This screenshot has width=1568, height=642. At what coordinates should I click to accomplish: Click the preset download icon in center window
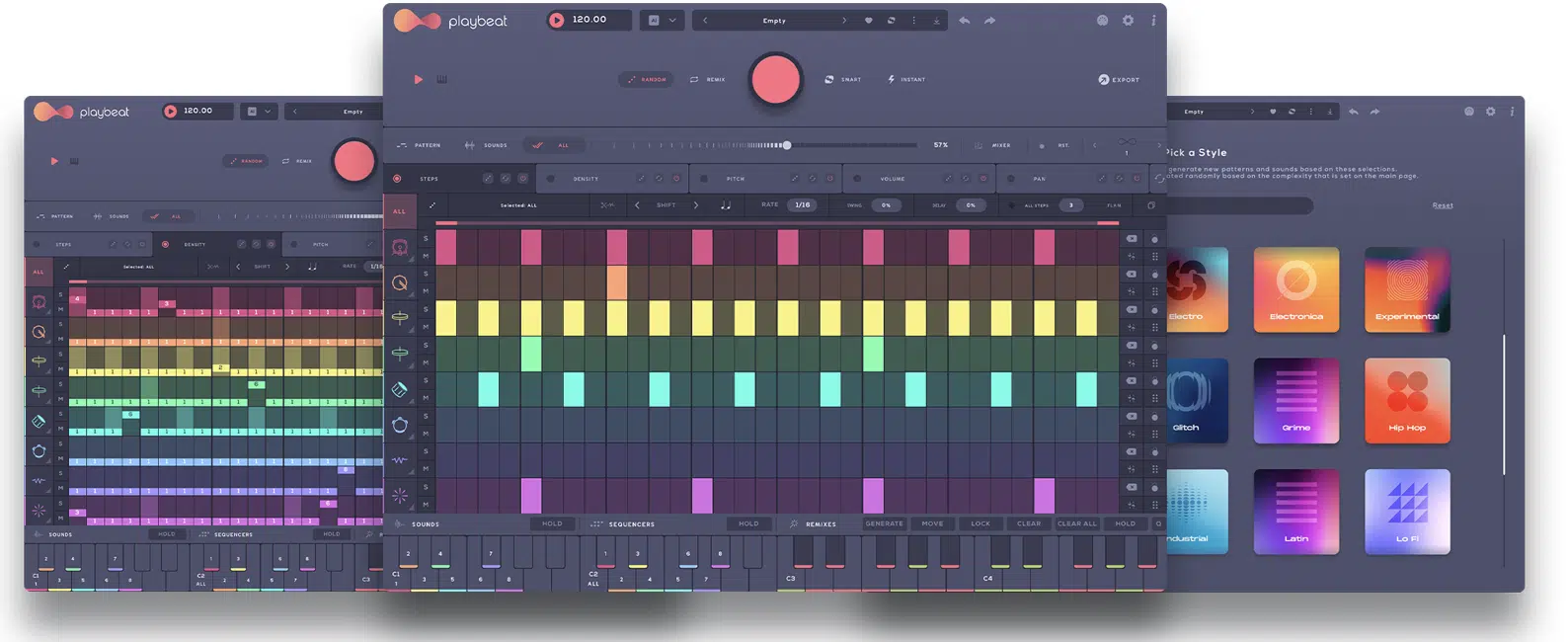pyautogui.click(x=936, y=21)
